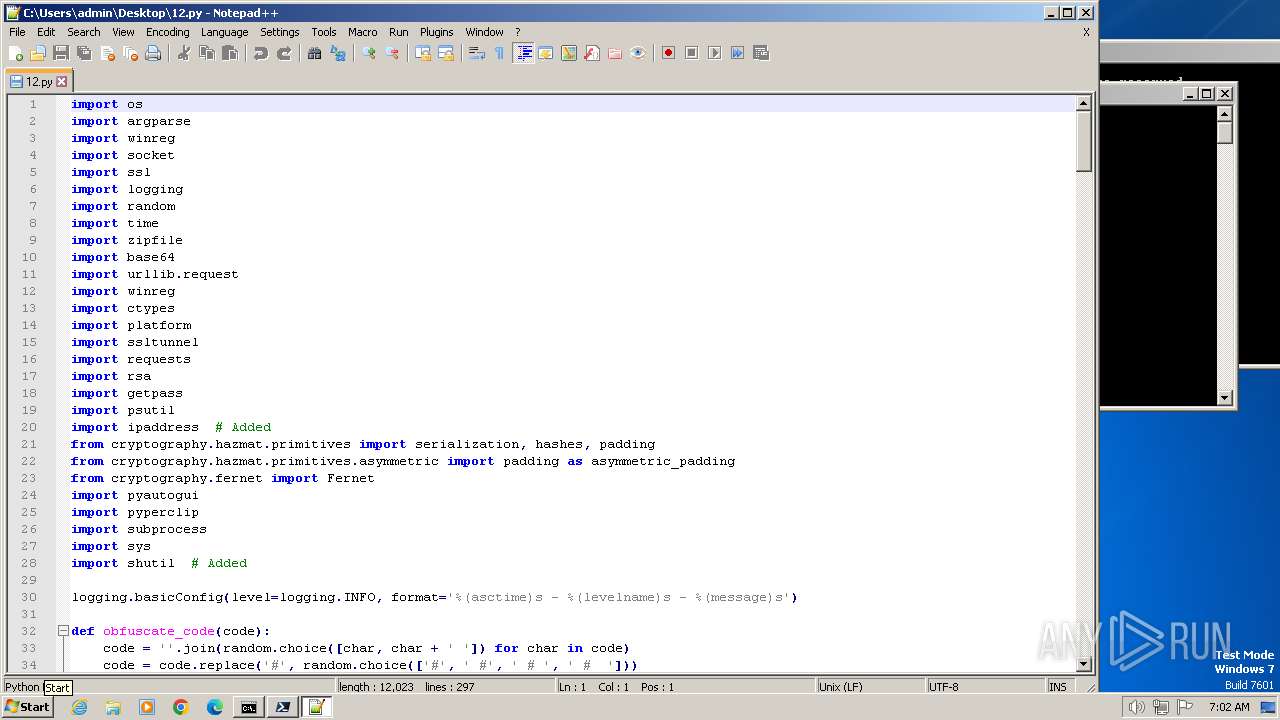Open PowerShell from the taskbar

pyautogui.click(x=283, y=707)
